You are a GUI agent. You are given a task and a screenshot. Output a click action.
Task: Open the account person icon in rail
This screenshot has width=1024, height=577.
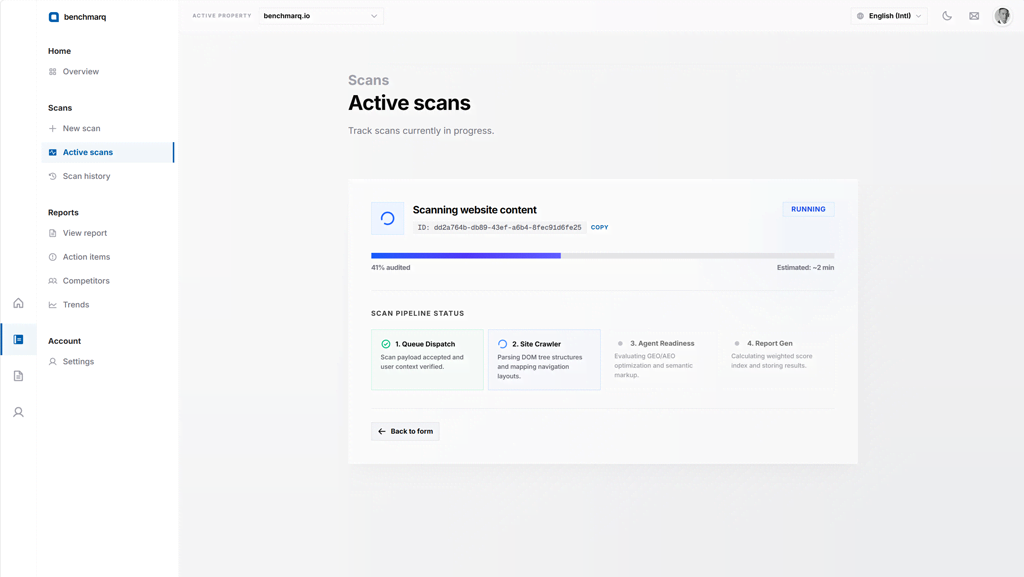pos(18,413)
